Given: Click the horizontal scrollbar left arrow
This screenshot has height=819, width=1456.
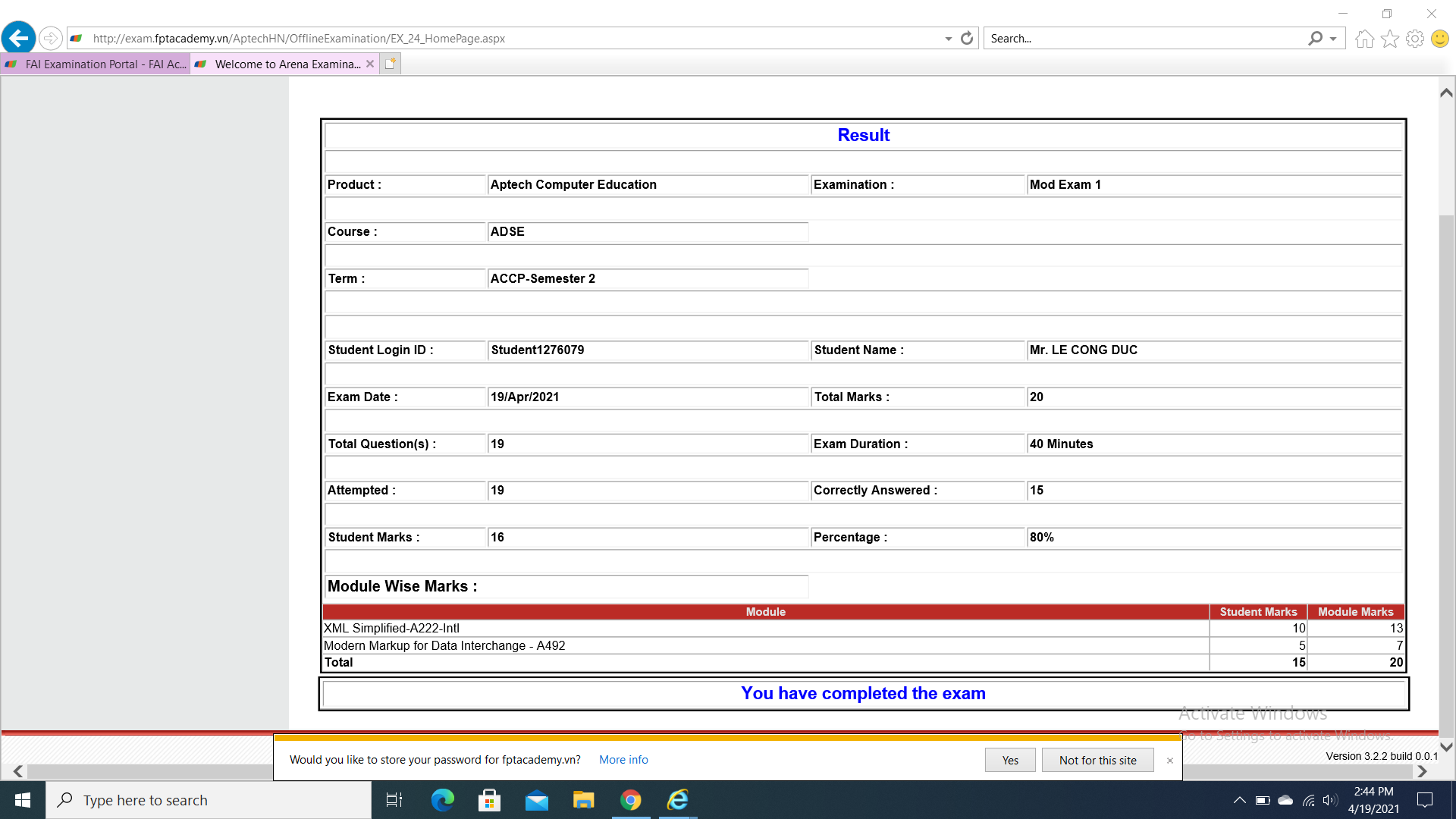Looking at the screenshot, I should [x=18, y=771].
